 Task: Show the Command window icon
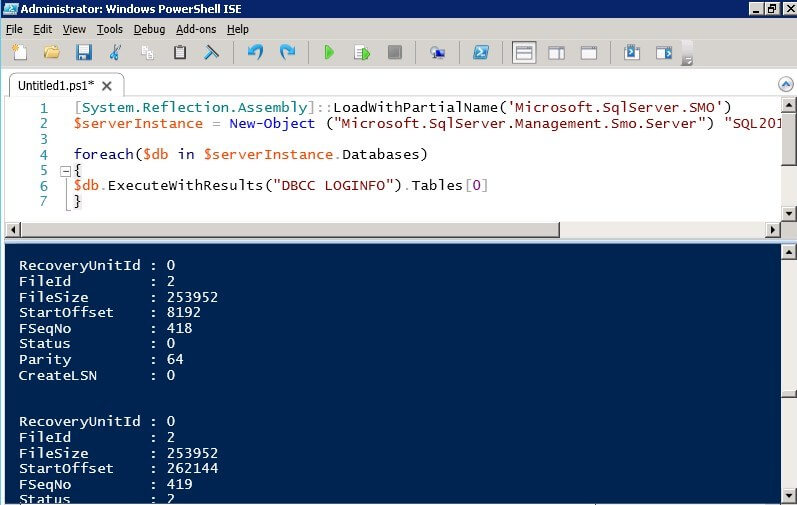click(632, 52)
